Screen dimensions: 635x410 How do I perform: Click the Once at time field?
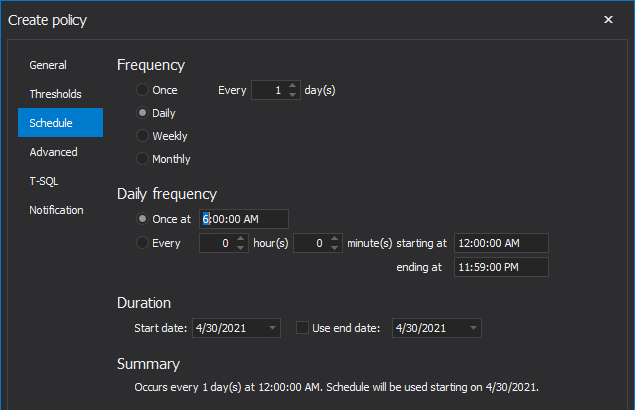point(244,219)
